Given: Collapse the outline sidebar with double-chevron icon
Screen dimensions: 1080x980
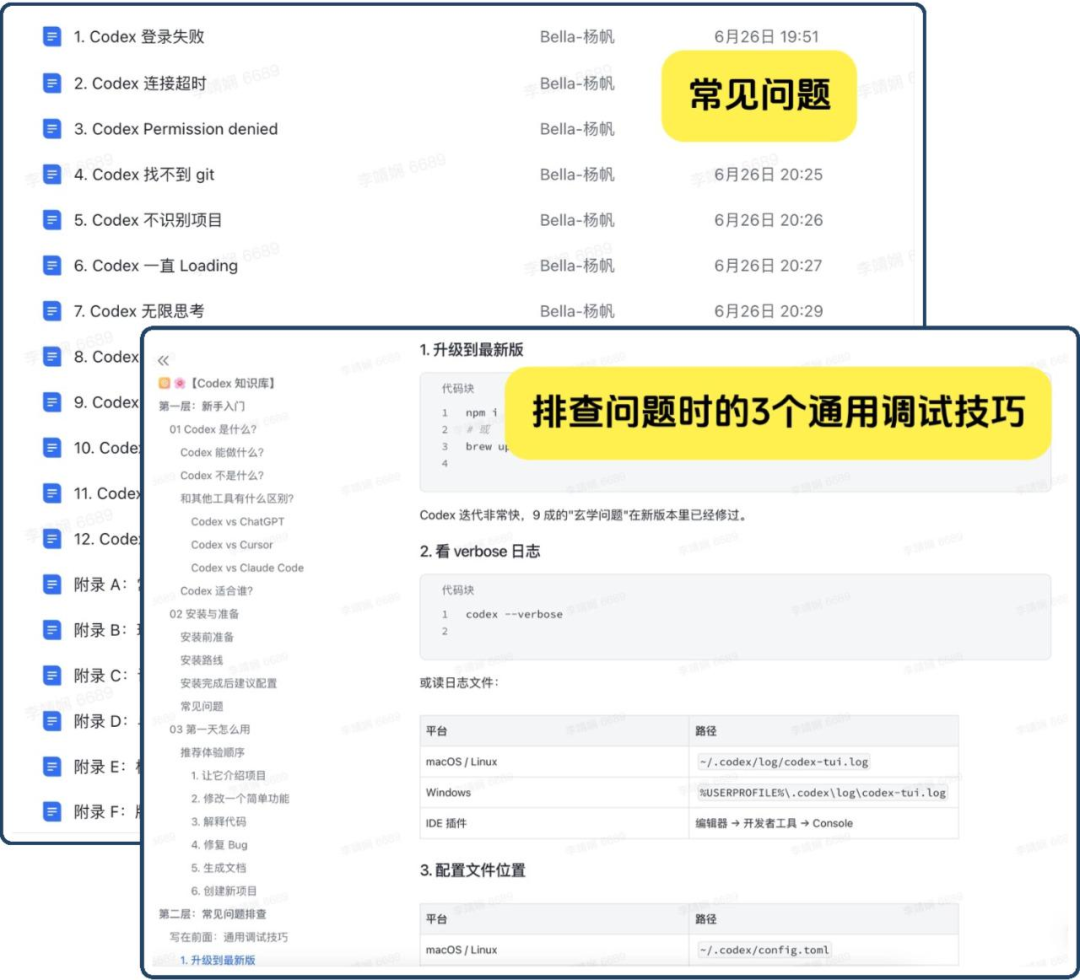Looking at the screenshot, I should click(x=163, y=360).
